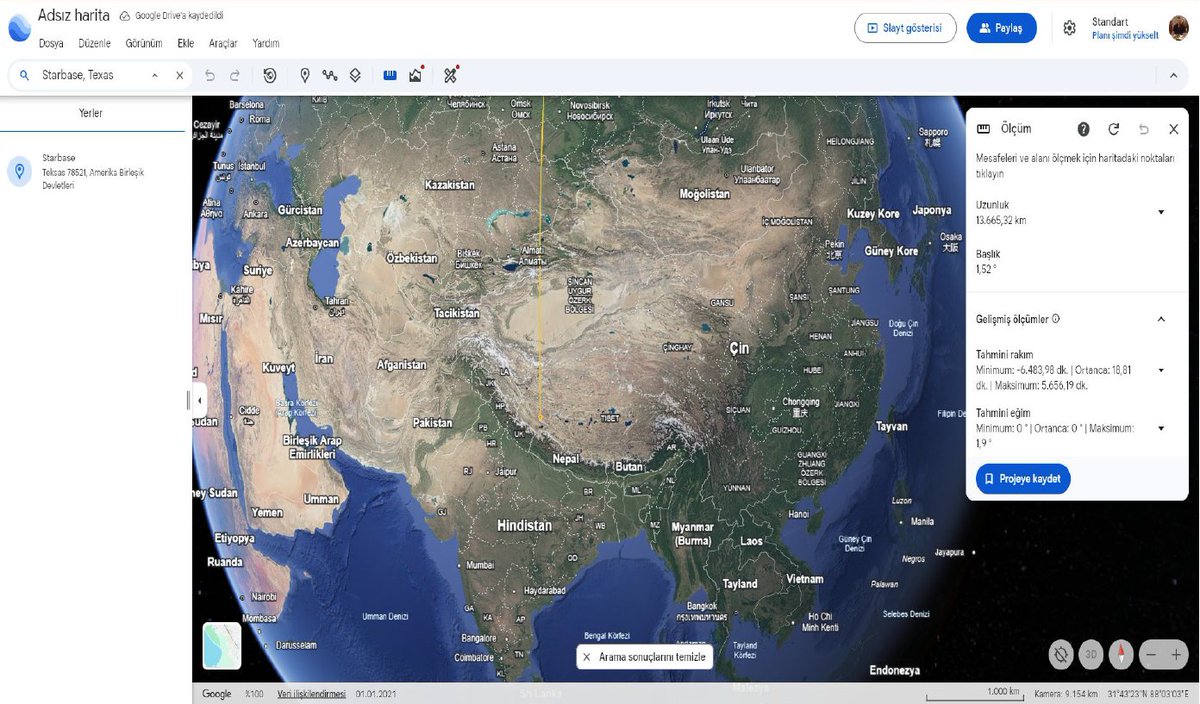
Task: Click the blue Paylaş share button
Action: click(1001, 28)
